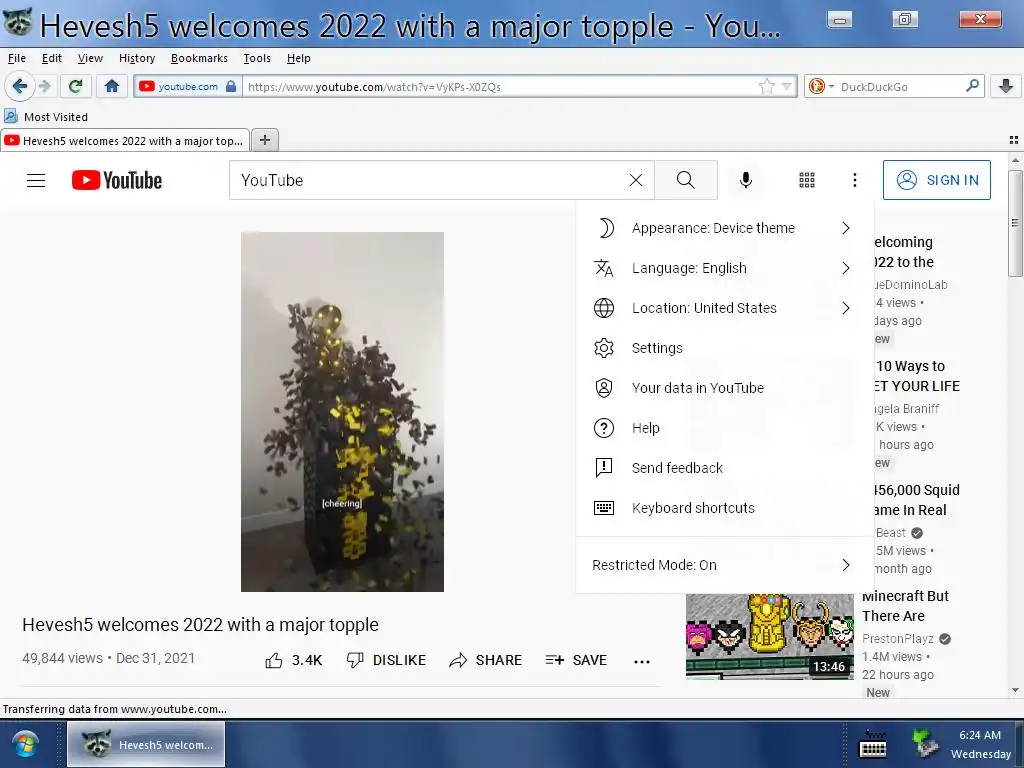1024x768 pixels.
Task: Open the YouTube apps grid icon
Action: [x=807, y=180]
